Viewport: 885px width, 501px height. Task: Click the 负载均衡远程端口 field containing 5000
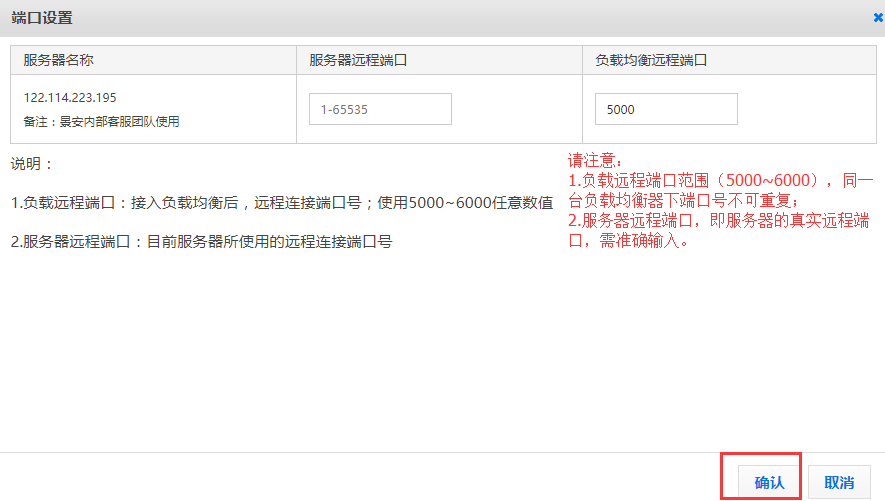[666, 109]
